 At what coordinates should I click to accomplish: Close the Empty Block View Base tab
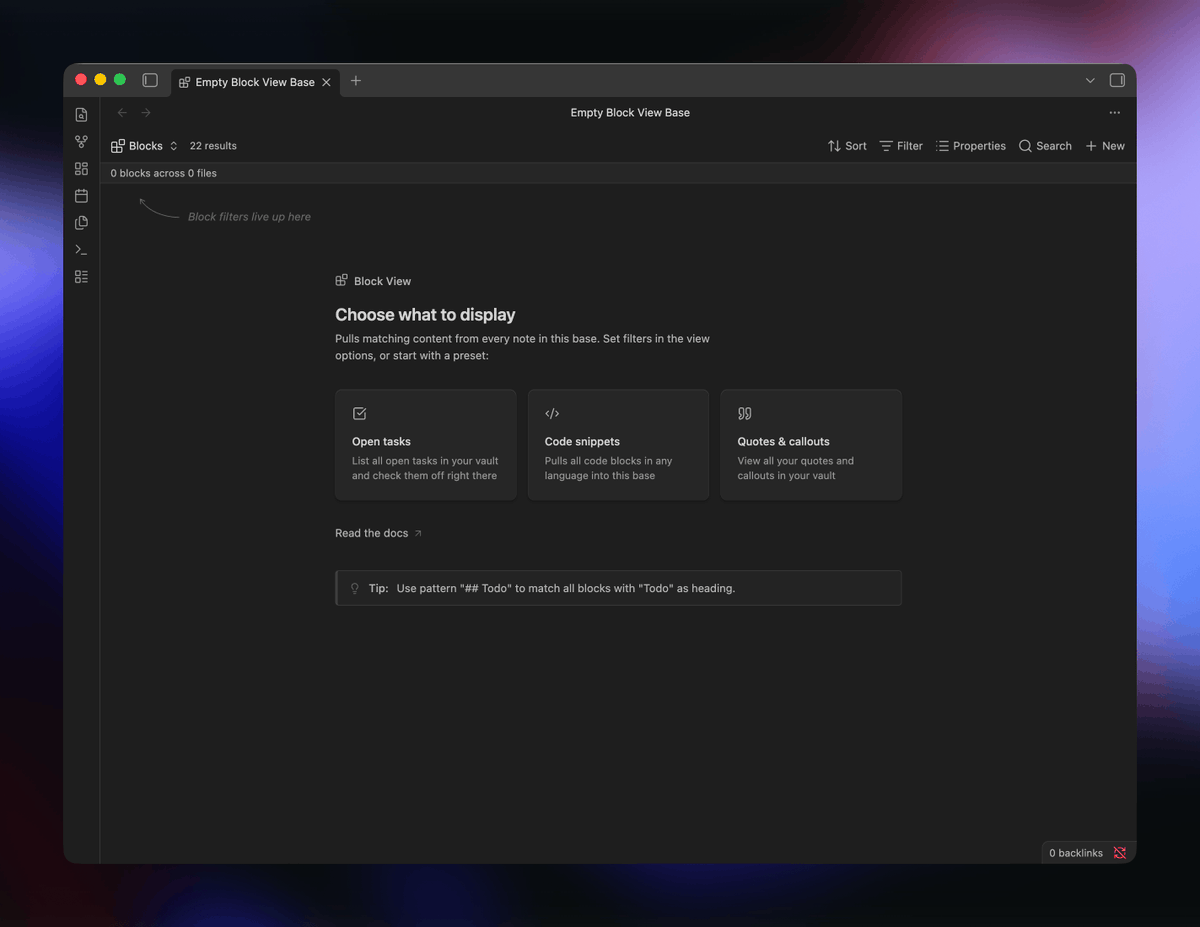pos(326,82)
